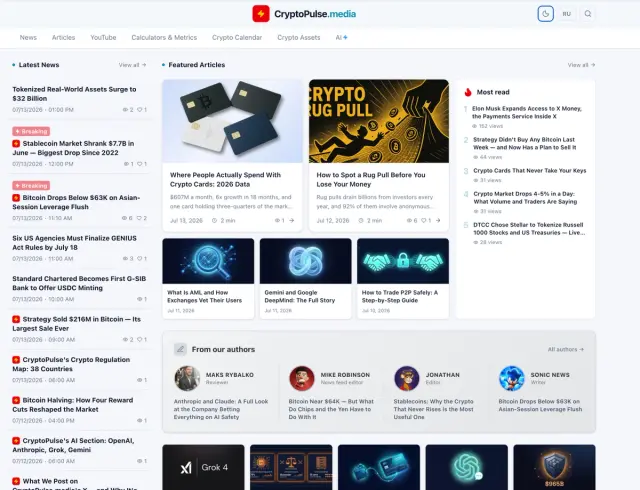640x490 pixels.
Task: Open the AI section with spark icon
Action: tap(342, 38)
